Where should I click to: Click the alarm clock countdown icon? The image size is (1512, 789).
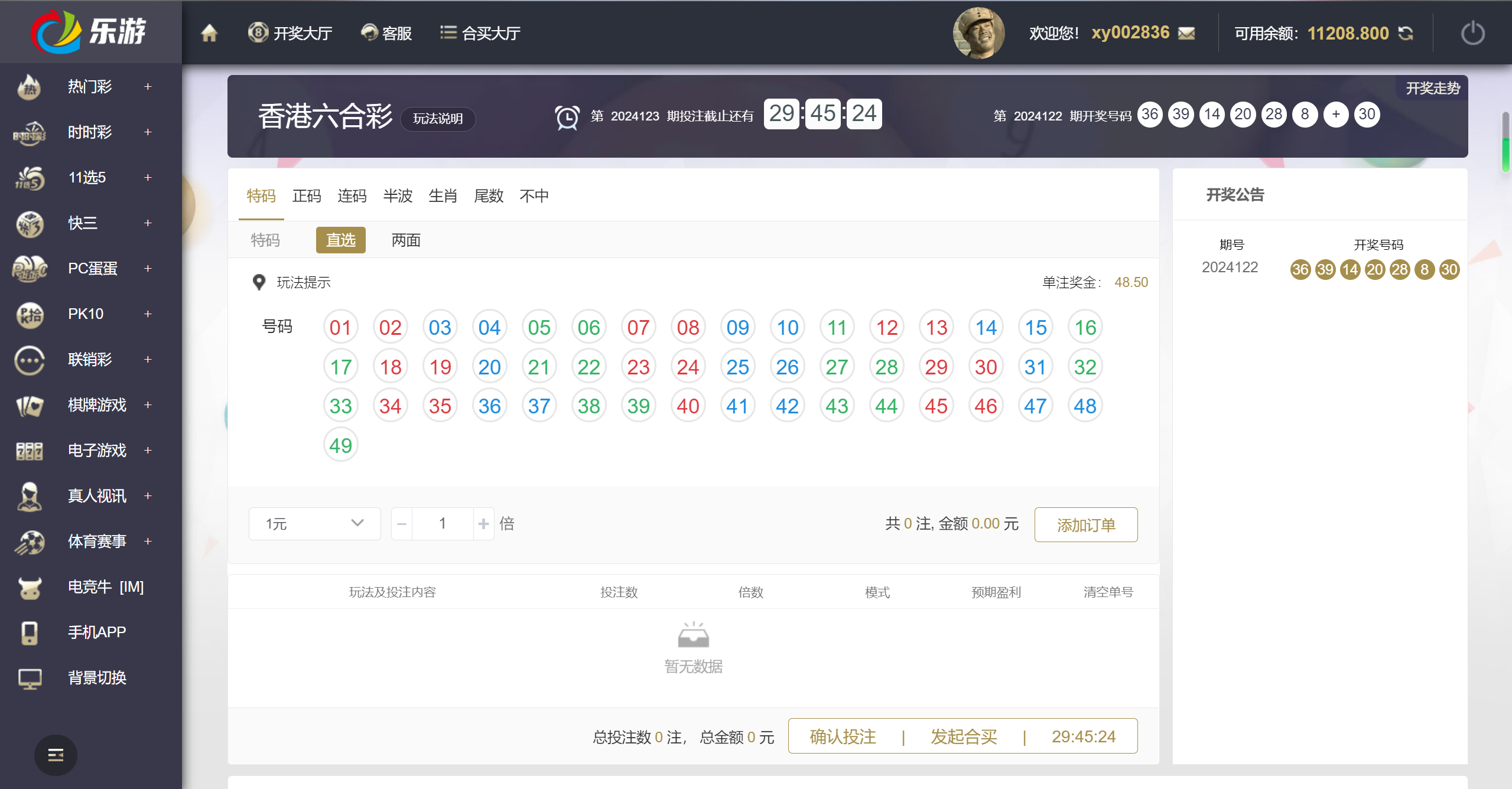tap(567, 117)
